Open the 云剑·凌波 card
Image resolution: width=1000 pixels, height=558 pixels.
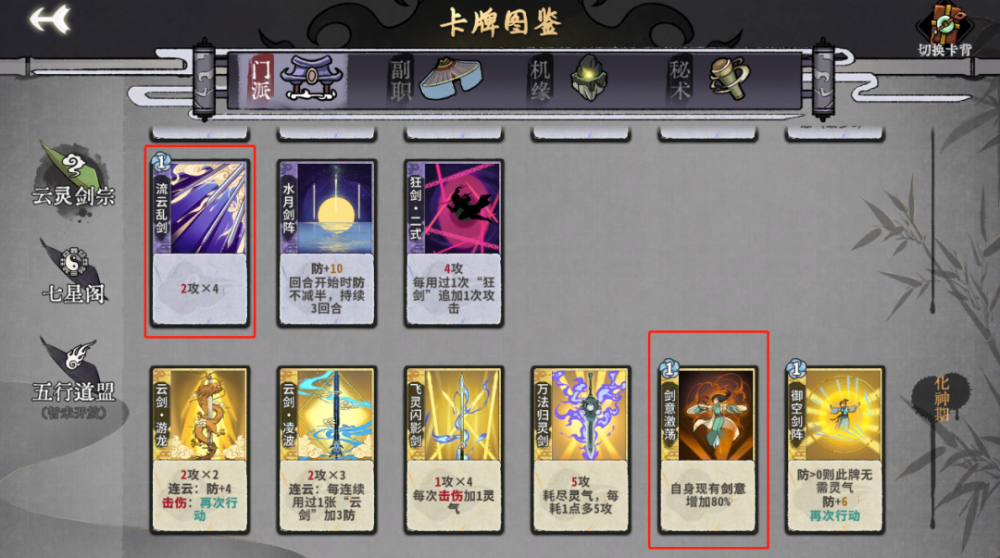tap(327, 449)
